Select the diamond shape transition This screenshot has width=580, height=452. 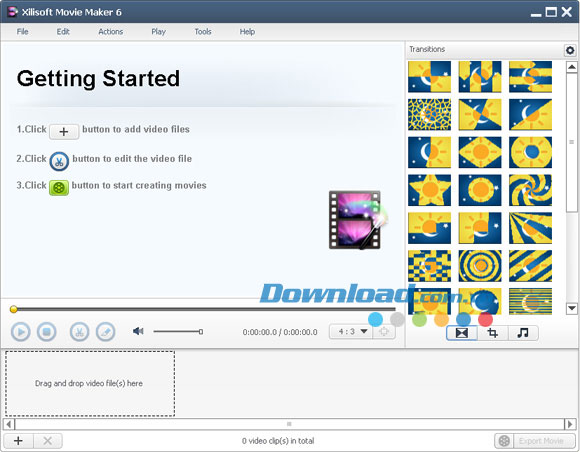point(480,152)
